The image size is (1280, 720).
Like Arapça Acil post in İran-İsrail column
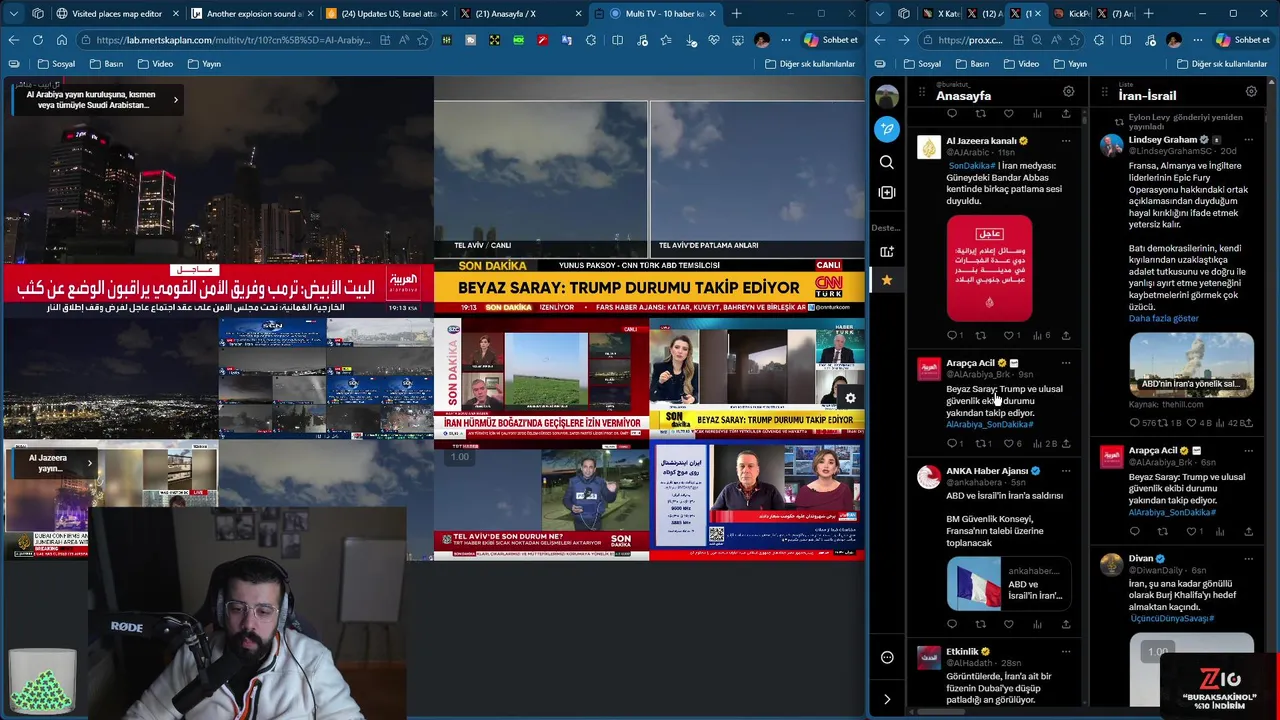point(1192,531)
